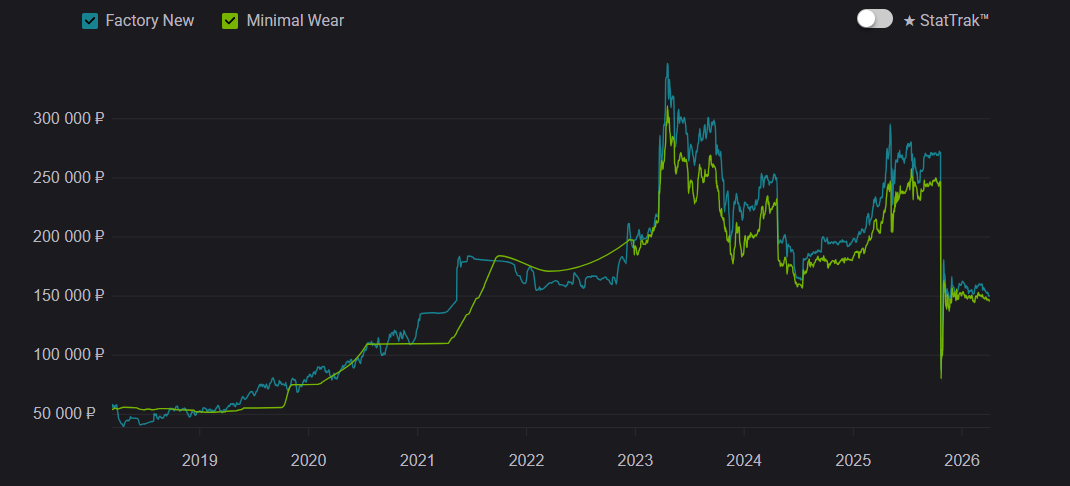Enable the StatTrak toggle switch
This screenshot has width=1070, height=486.
tap(874, 19)
